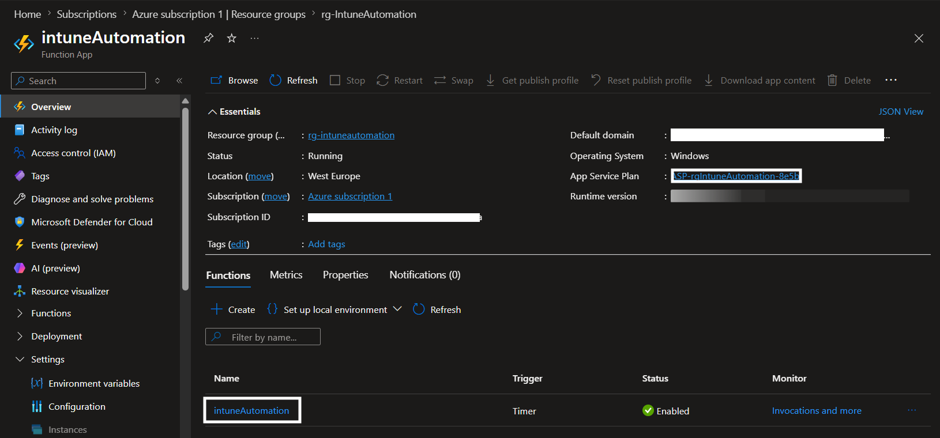Click the Filter by name field

click(x=263, y=337)
